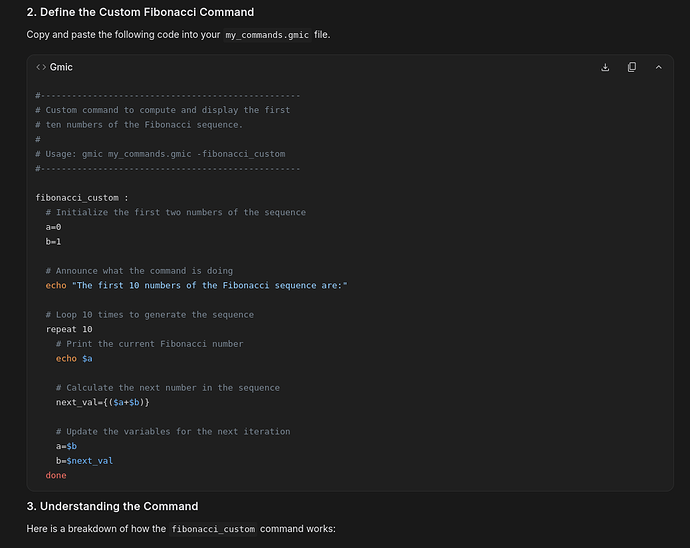Click the "echo $a" code line
The image size is (690, 548).
[74, 358]
